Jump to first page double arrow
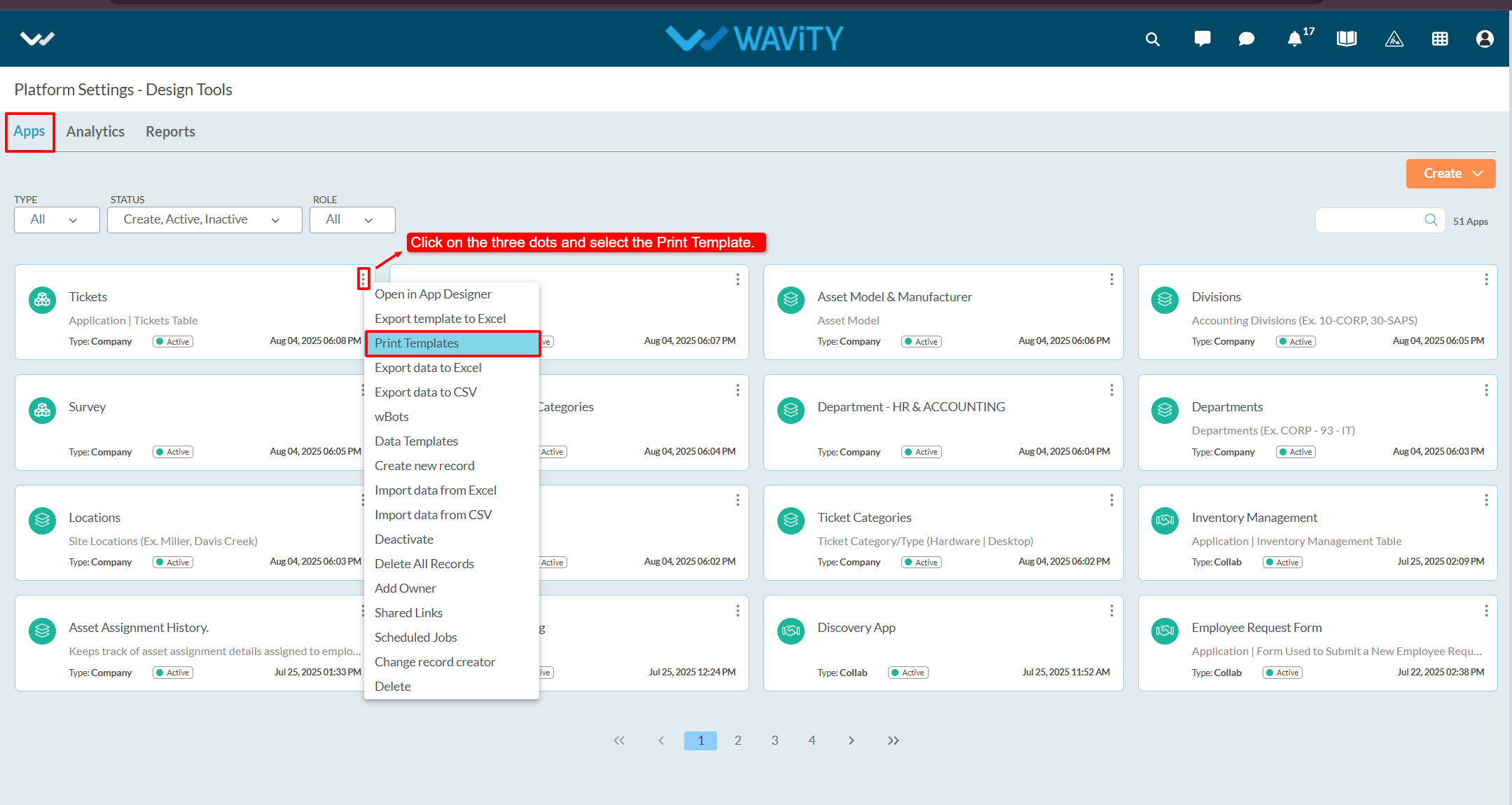Viewport: 1512px width, 805px height. 619,741
